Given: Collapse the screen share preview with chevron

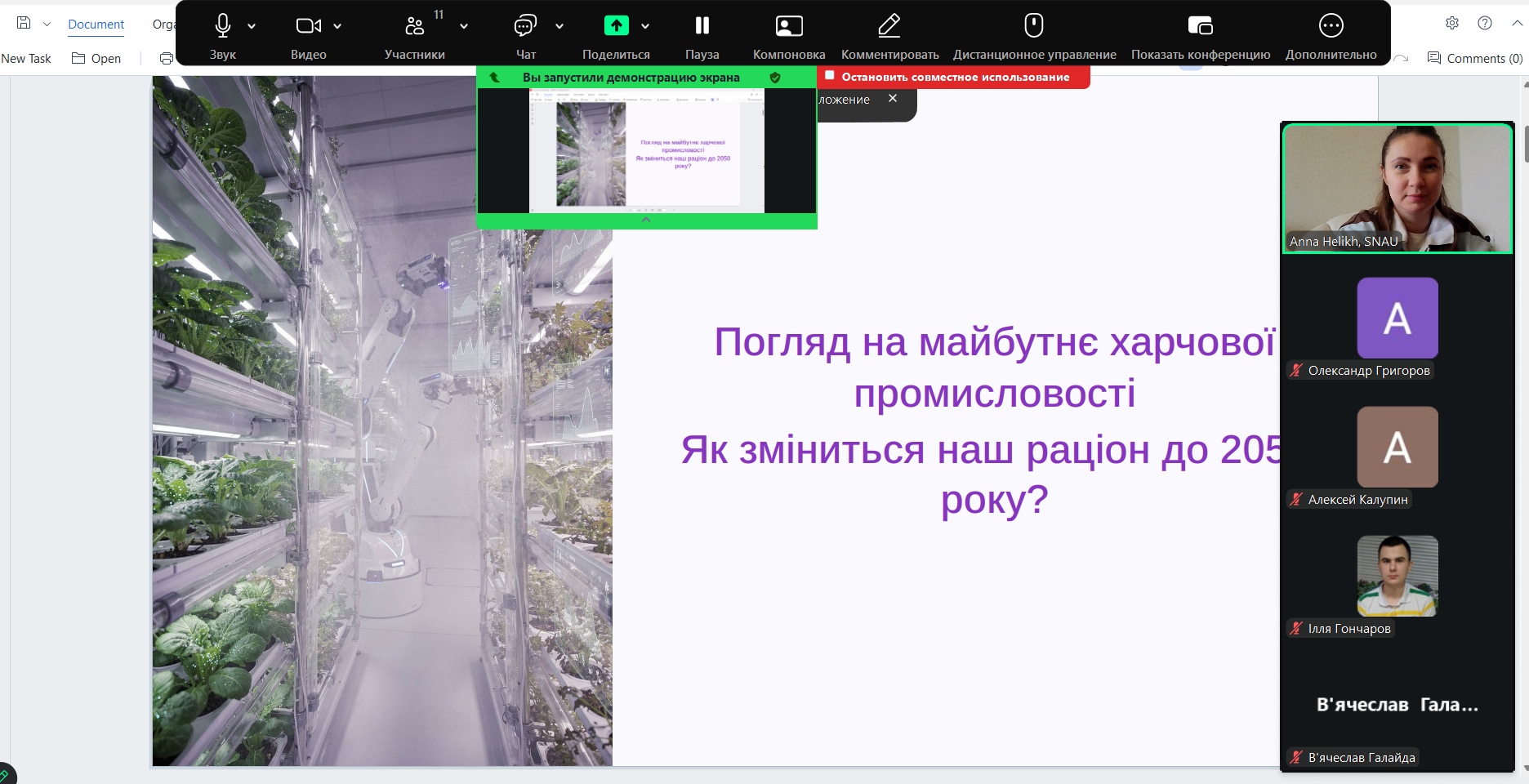Looking at the screenshot, I should (646, 220).
